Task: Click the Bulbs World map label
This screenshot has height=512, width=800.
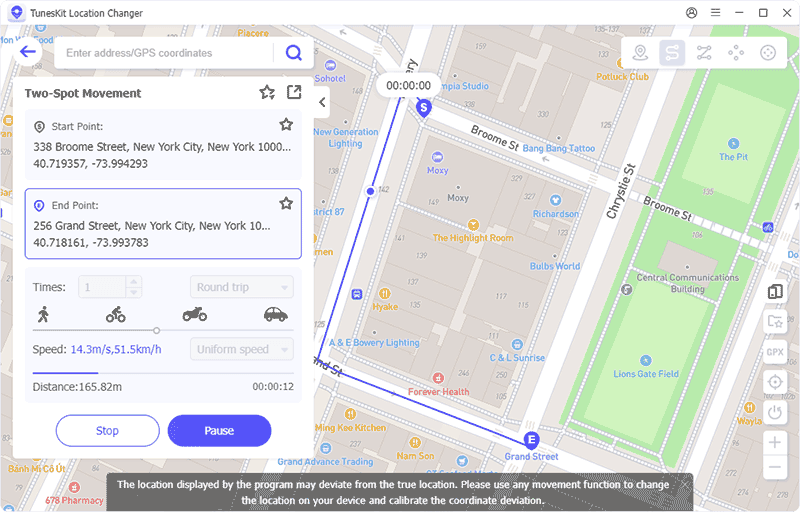Action: pyautogui.click(x=555, y=266)
